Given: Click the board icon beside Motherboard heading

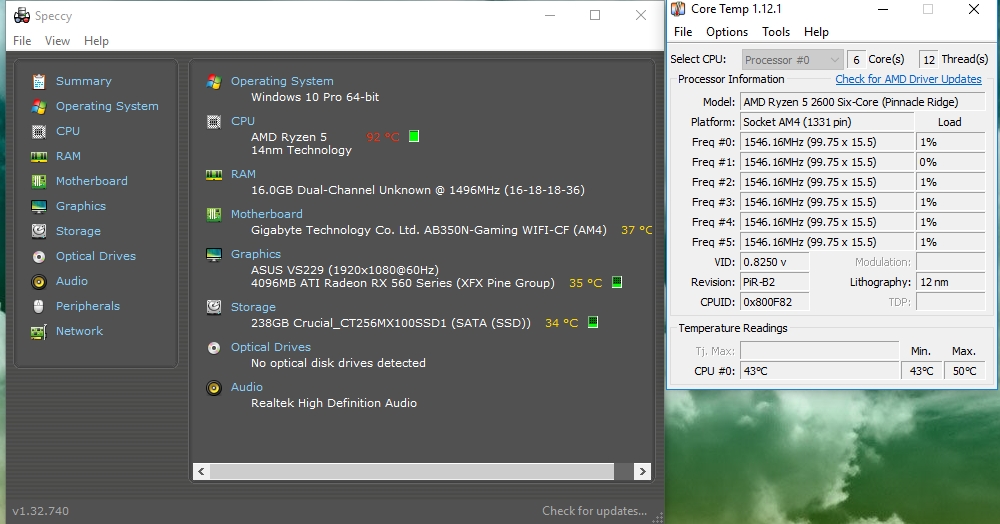Looking at the screenshot, I should (214, 215).
